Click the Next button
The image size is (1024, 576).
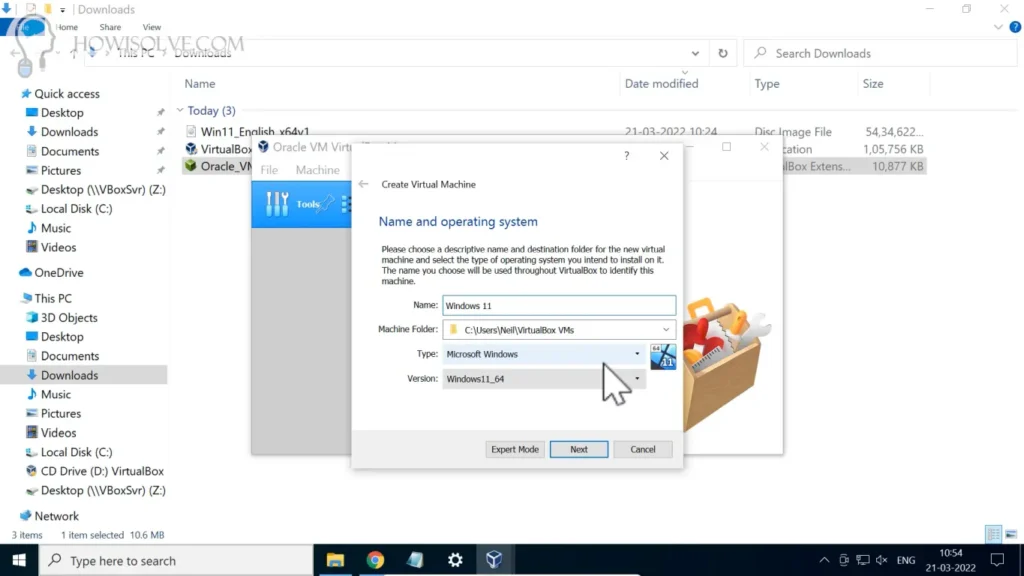coord(579,450)
